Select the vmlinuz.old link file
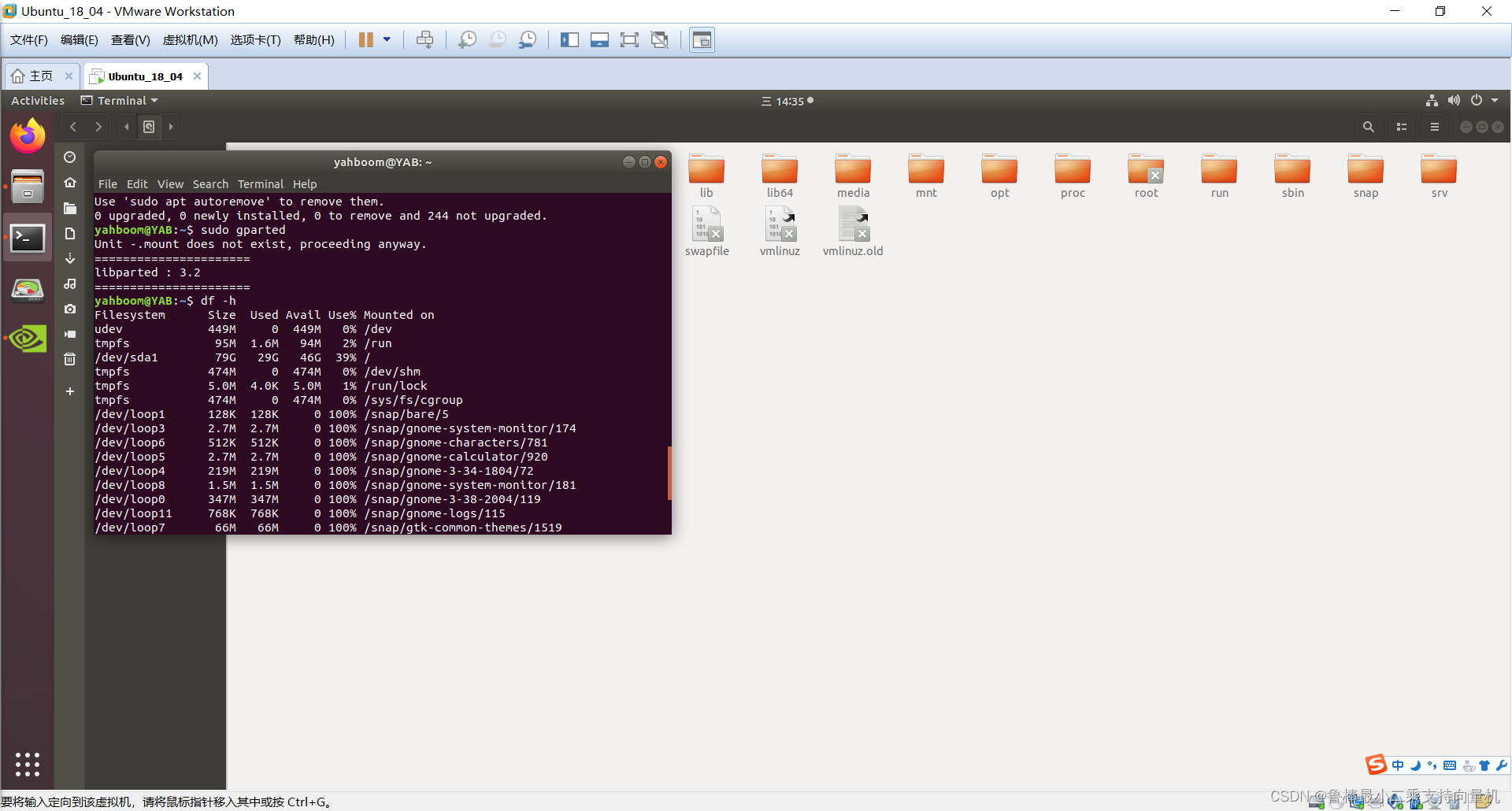The height and width of the screenshot is (811, 1512). (x=853, y=232)
